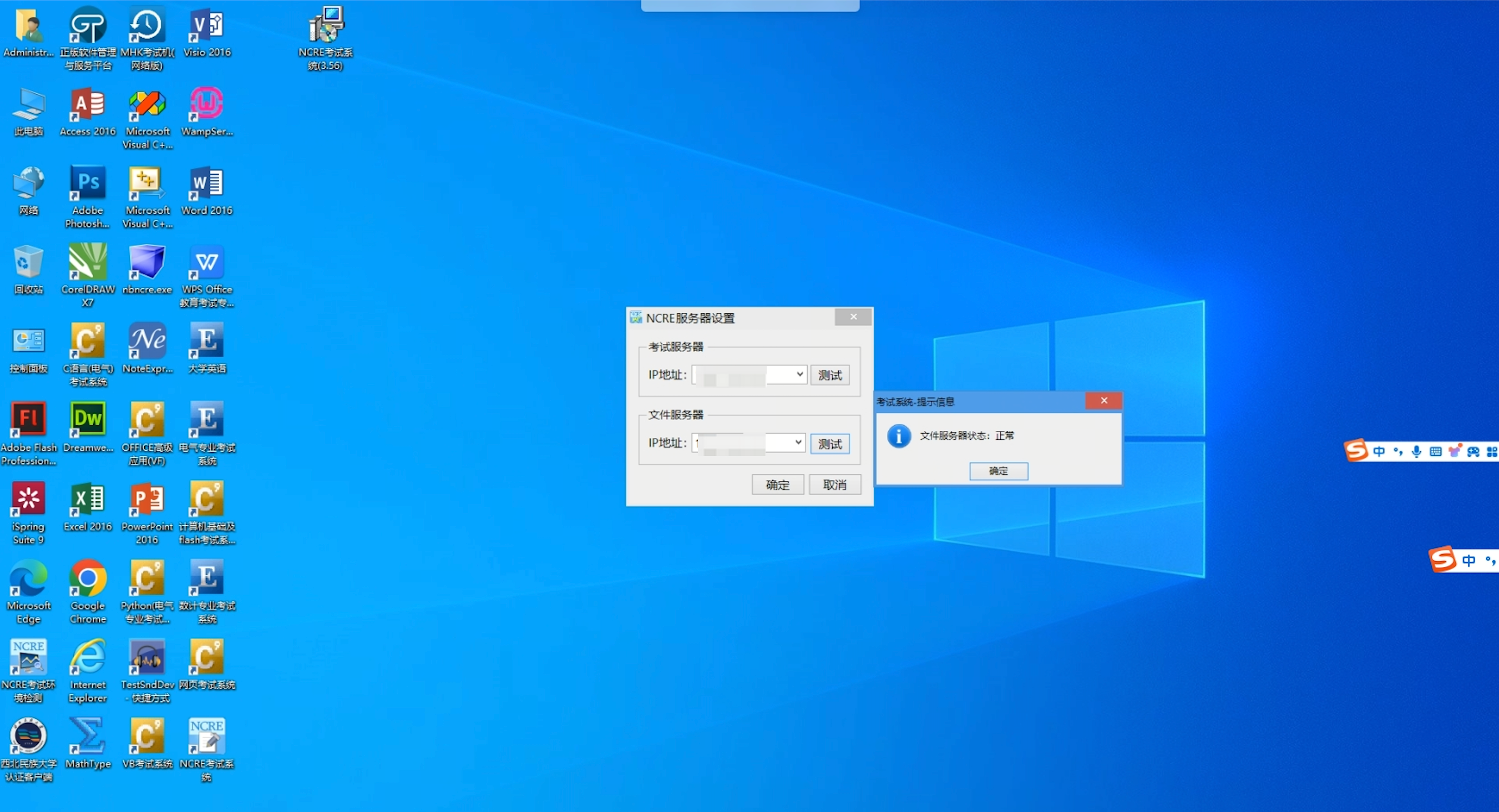
Task: Click 测试 for the 考试服务器
Action: point(830,375)
